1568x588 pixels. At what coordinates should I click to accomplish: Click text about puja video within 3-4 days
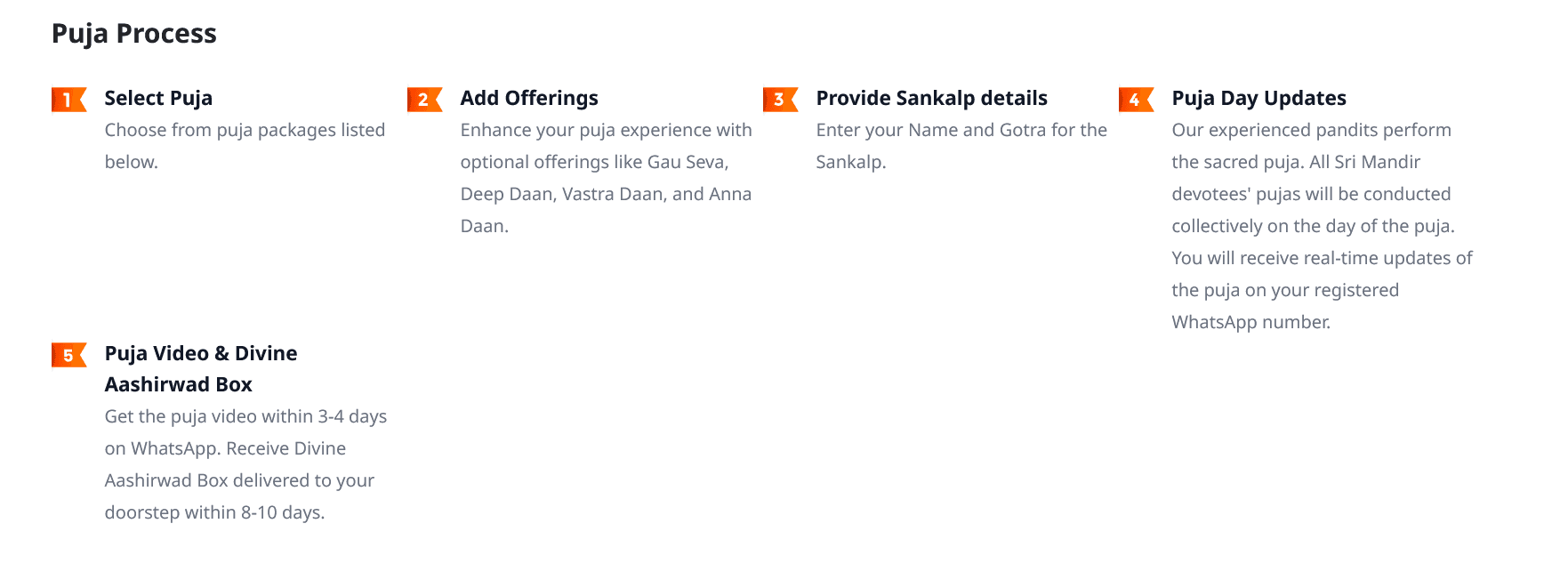(x=245, y=432)
